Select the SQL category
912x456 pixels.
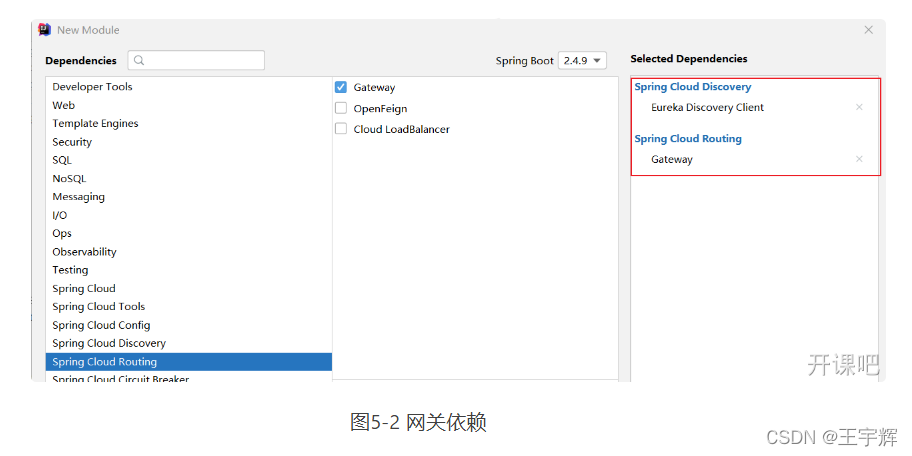point(189,160)
